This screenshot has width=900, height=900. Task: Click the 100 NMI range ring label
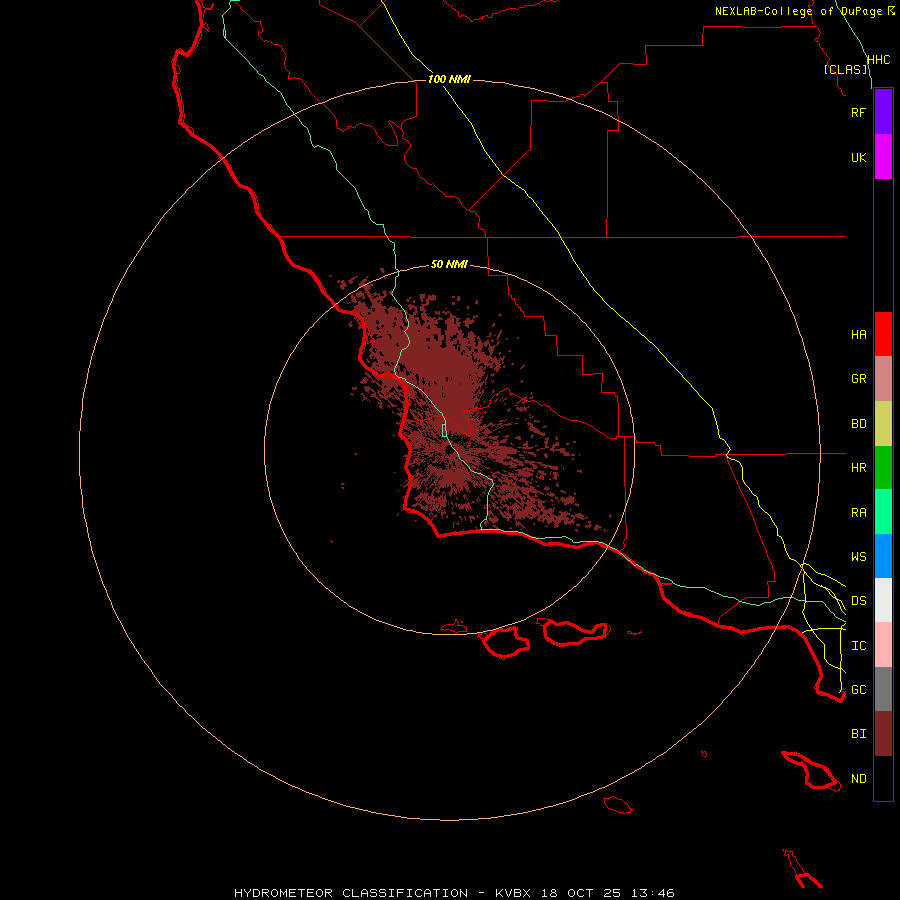pos(449,79)
